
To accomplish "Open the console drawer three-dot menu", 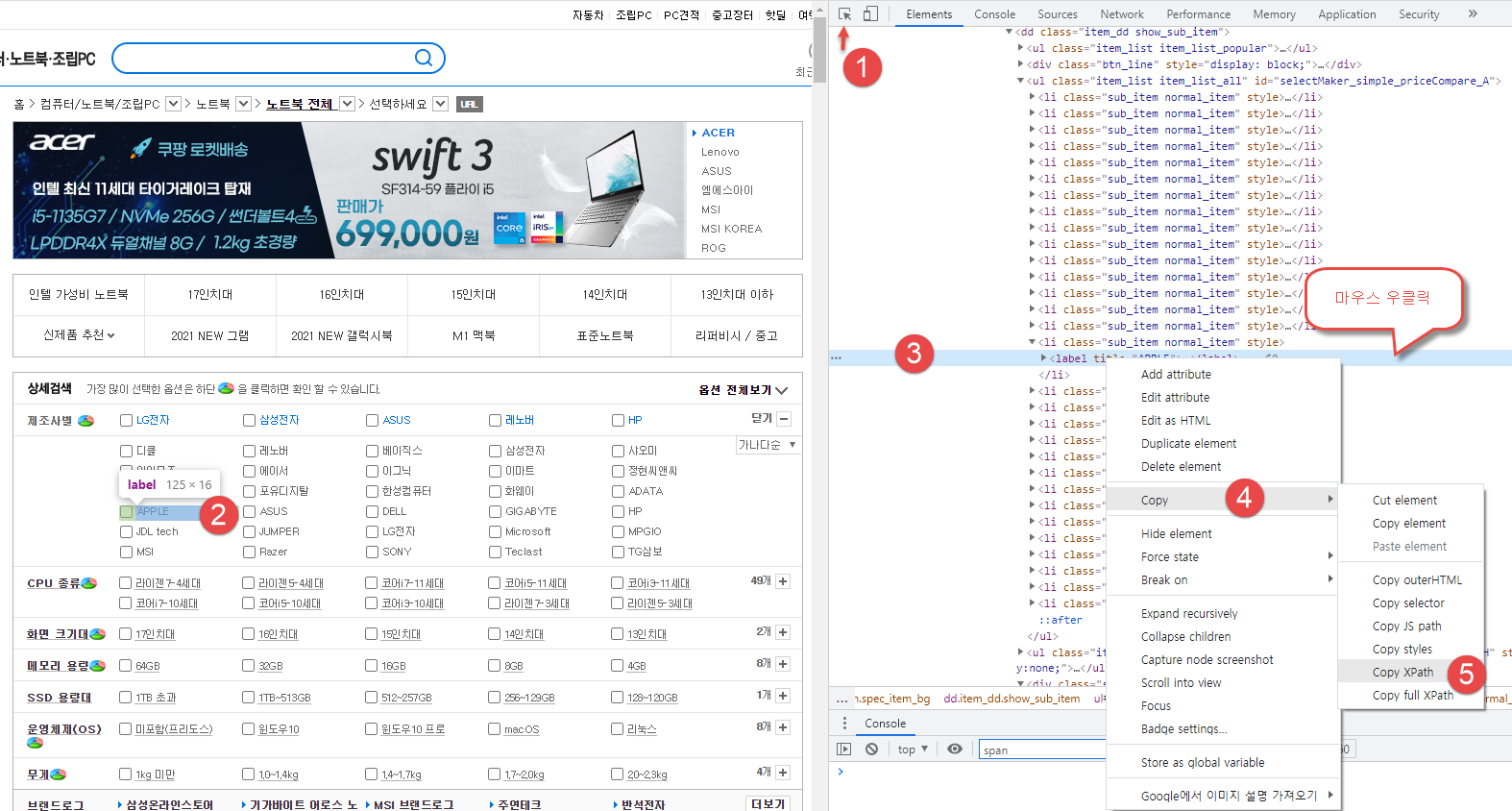I will pos(844,723).
